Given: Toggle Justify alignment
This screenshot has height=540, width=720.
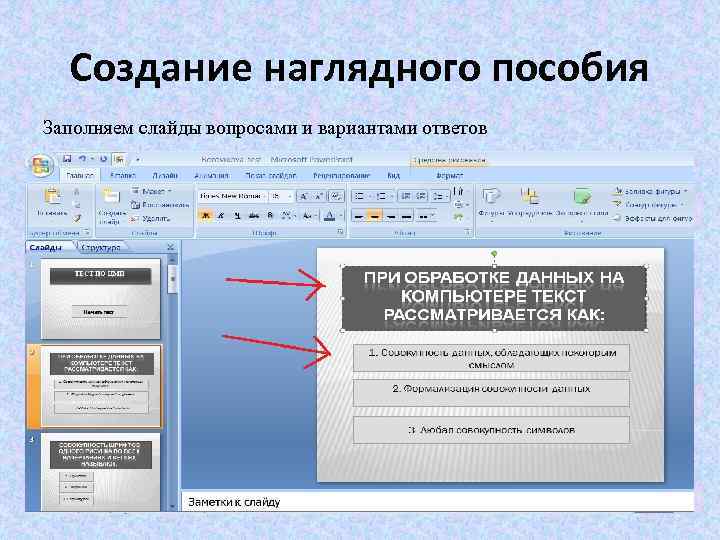Looking at the screenshot, I should click(x=407, y=215).
